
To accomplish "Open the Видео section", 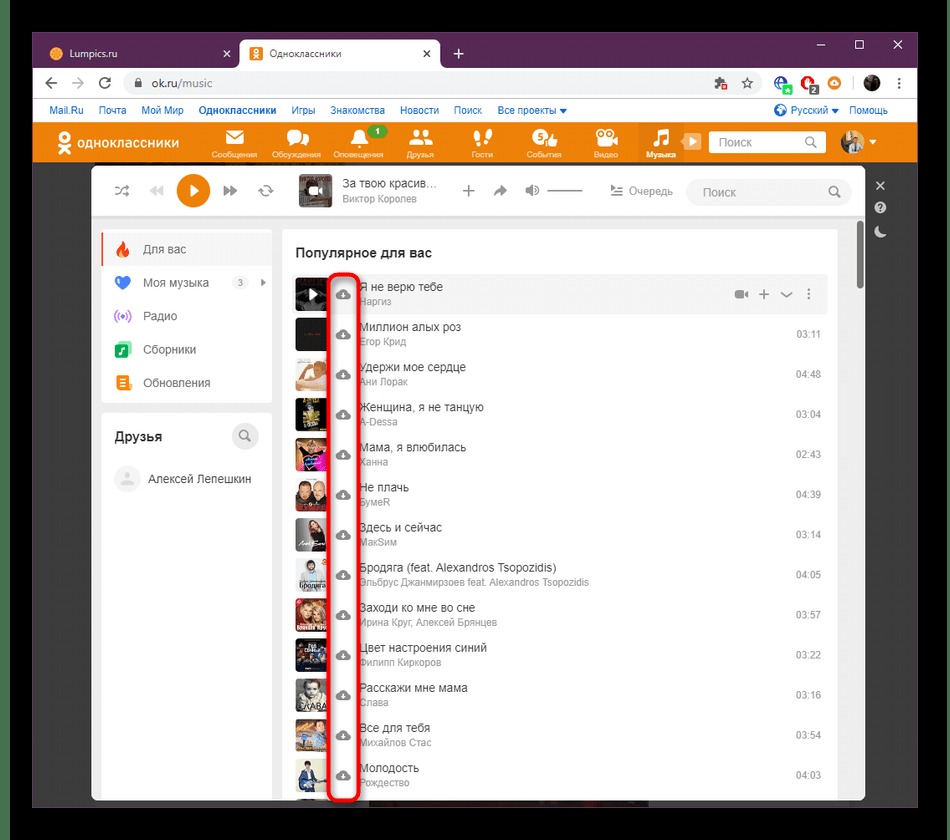I will [x=606, y=143].
